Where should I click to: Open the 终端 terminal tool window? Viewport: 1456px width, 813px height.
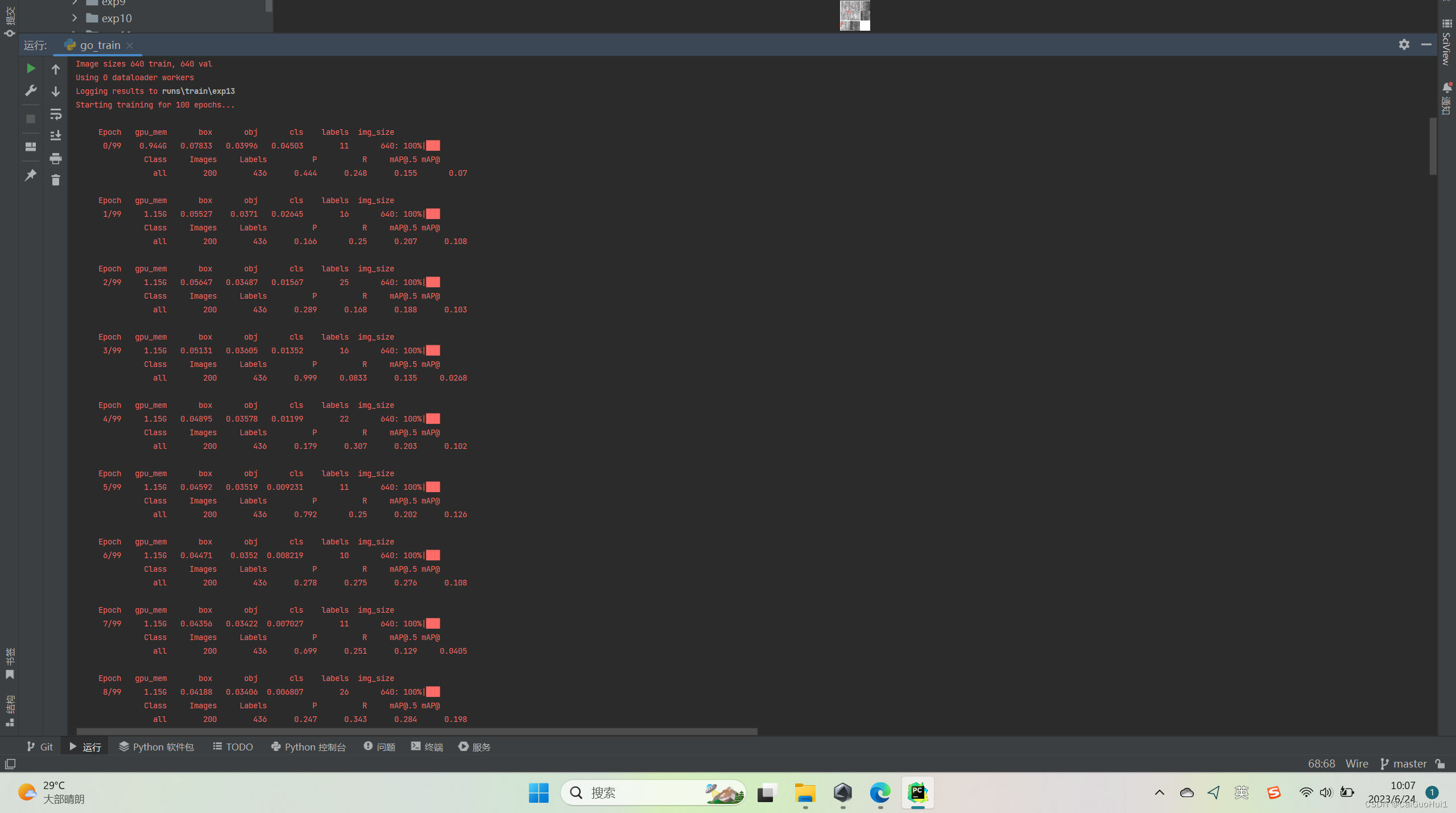427,746
